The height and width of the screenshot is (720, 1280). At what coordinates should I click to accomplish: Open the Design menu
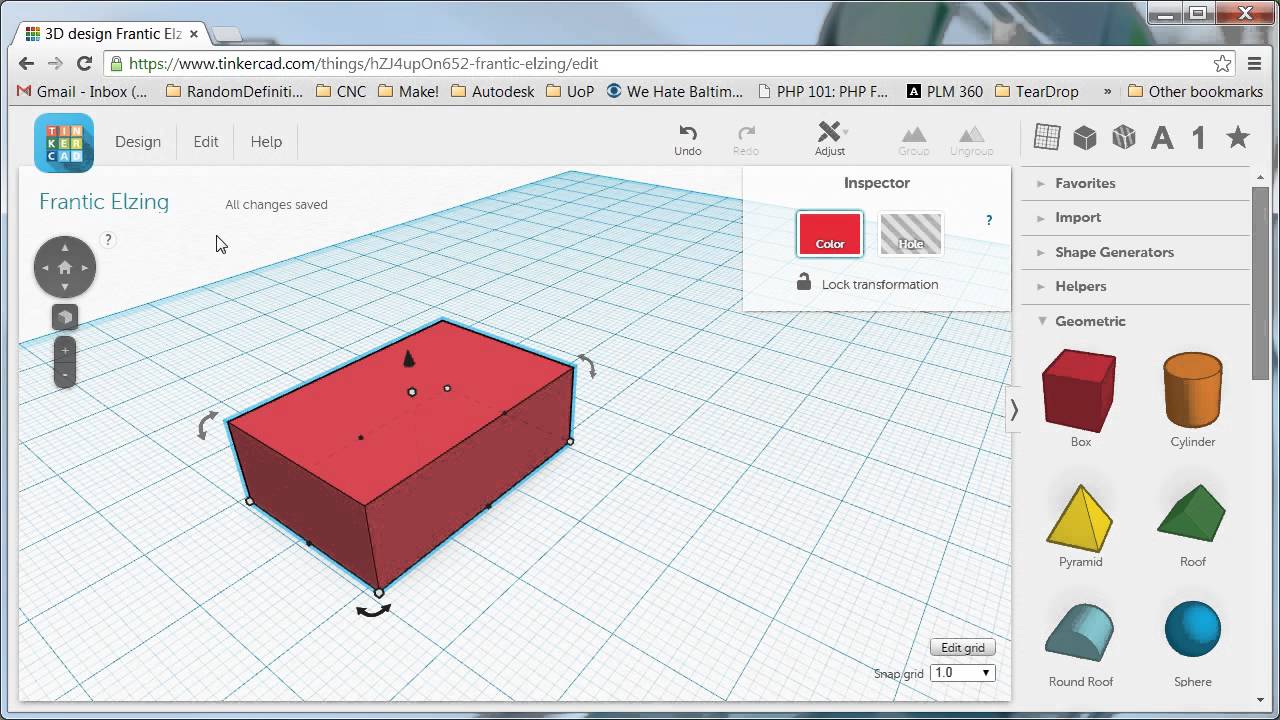[138, 142]
